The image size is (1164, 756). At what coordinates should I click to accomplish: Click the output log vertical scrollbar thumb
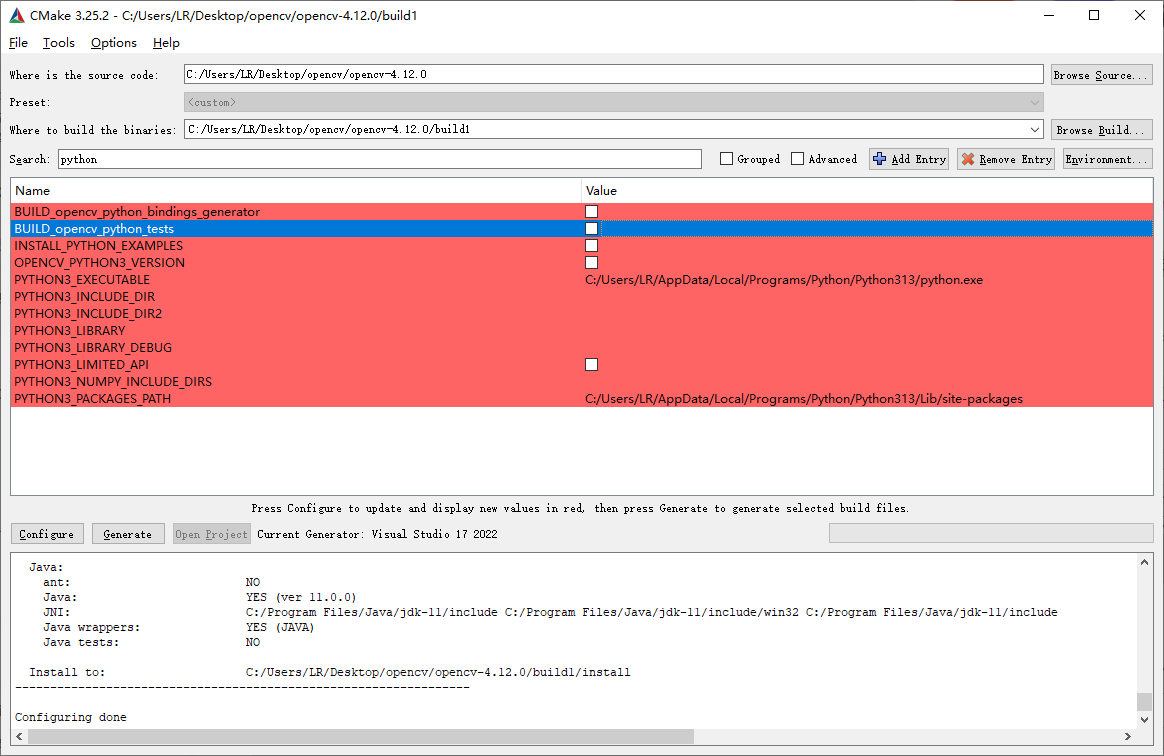pos(1145,702)
